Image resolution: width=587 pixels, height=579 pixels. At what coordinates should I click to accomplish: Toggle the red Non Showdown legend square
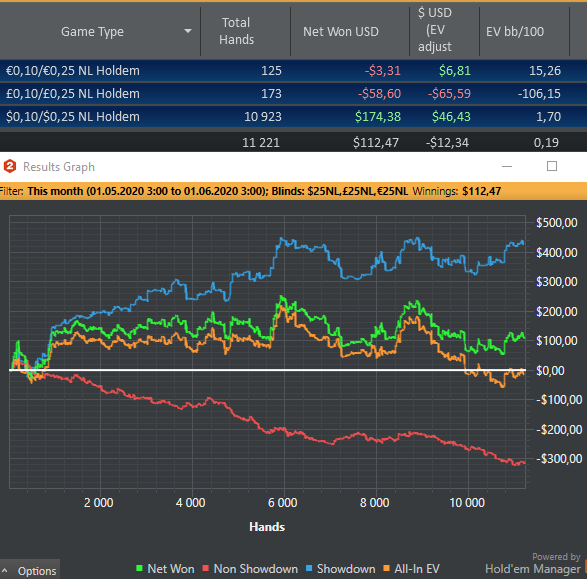click(205, 568)
